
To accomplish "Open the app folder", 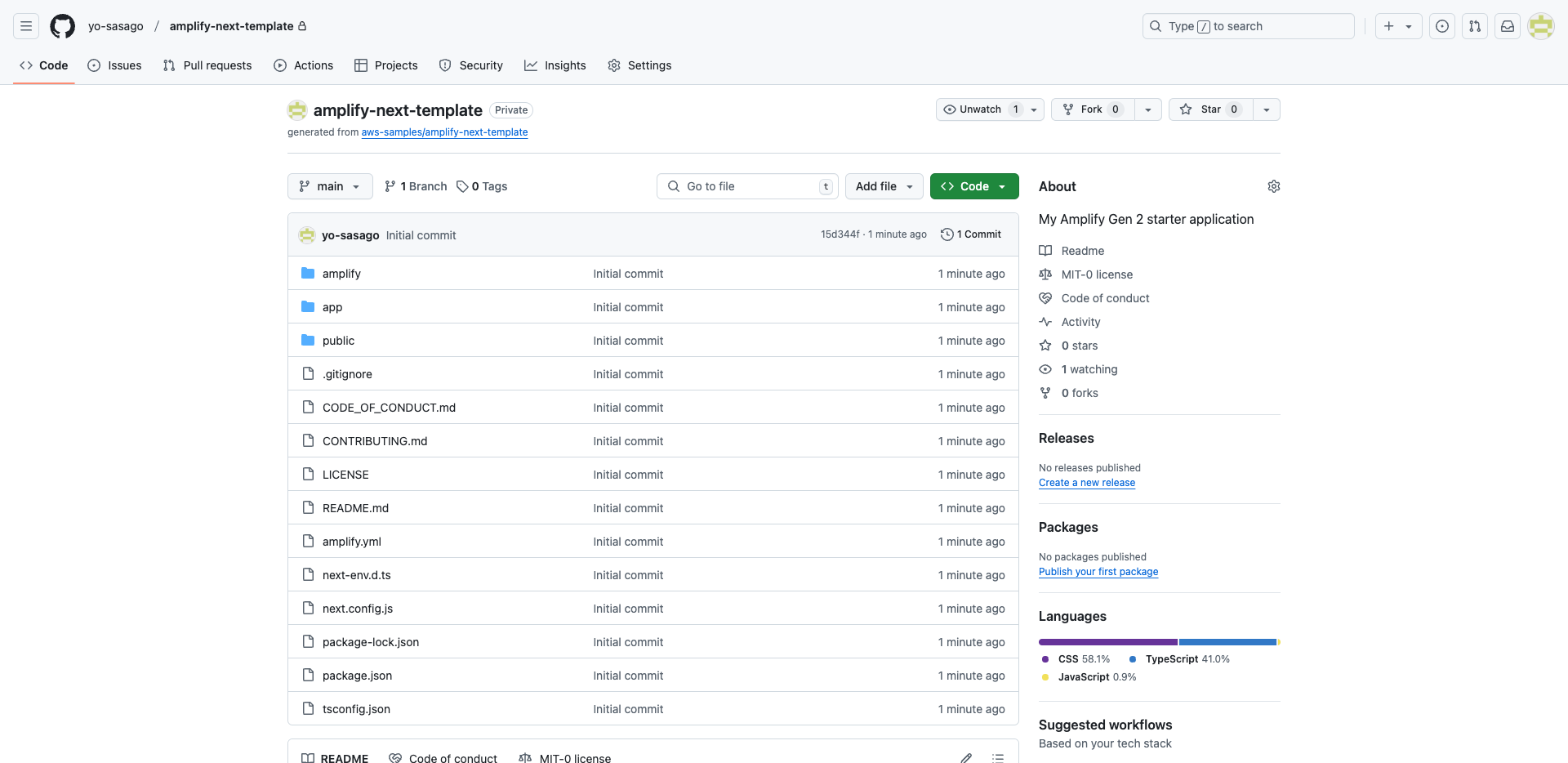I will 332,307.
